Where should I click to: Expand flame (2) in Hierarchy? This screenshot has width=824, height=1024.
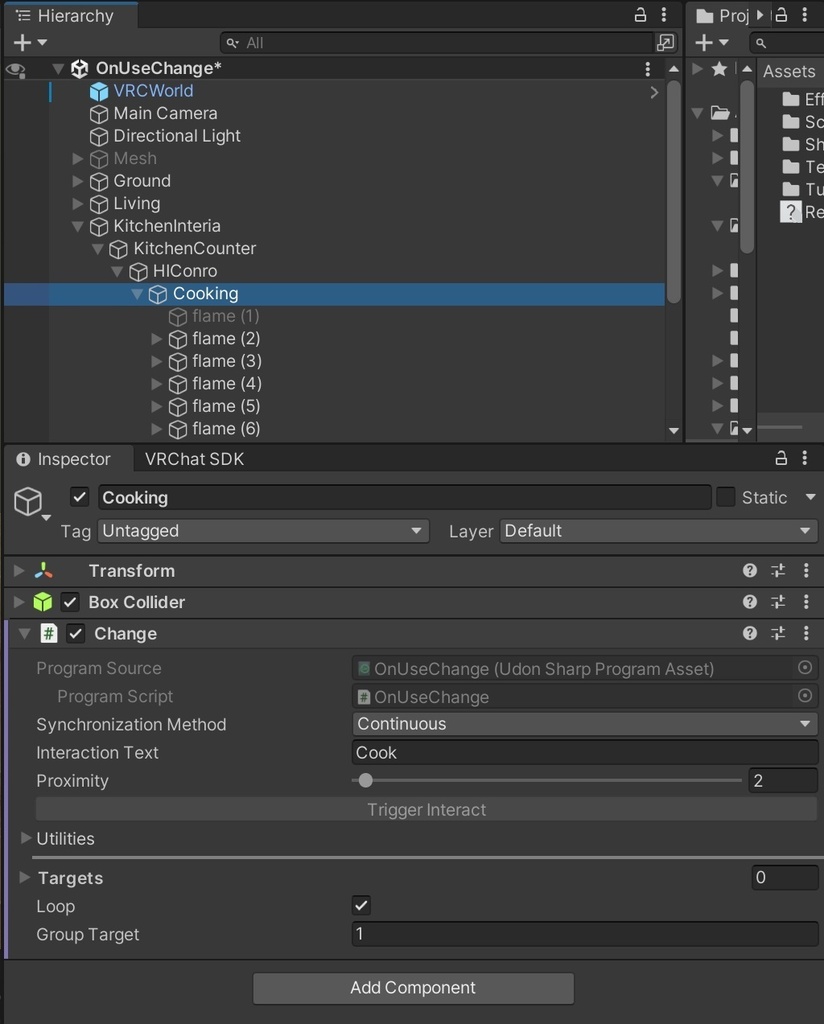point(156,339)
